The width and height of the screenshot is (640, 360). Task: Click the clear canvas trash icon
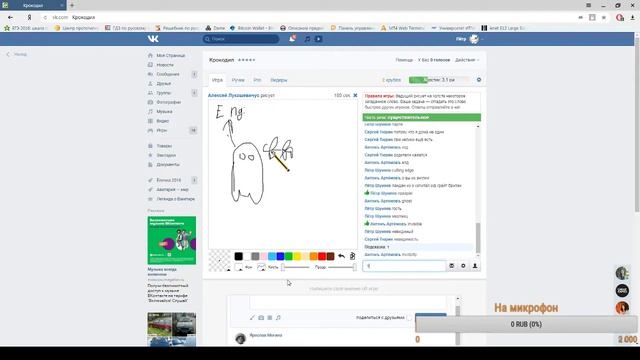(352, 256)
